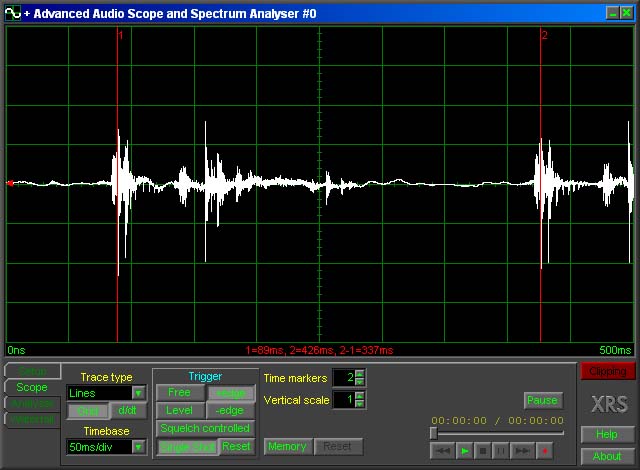Set trigger mode to Level
This screenshot has height=470, width=640.
180,410
